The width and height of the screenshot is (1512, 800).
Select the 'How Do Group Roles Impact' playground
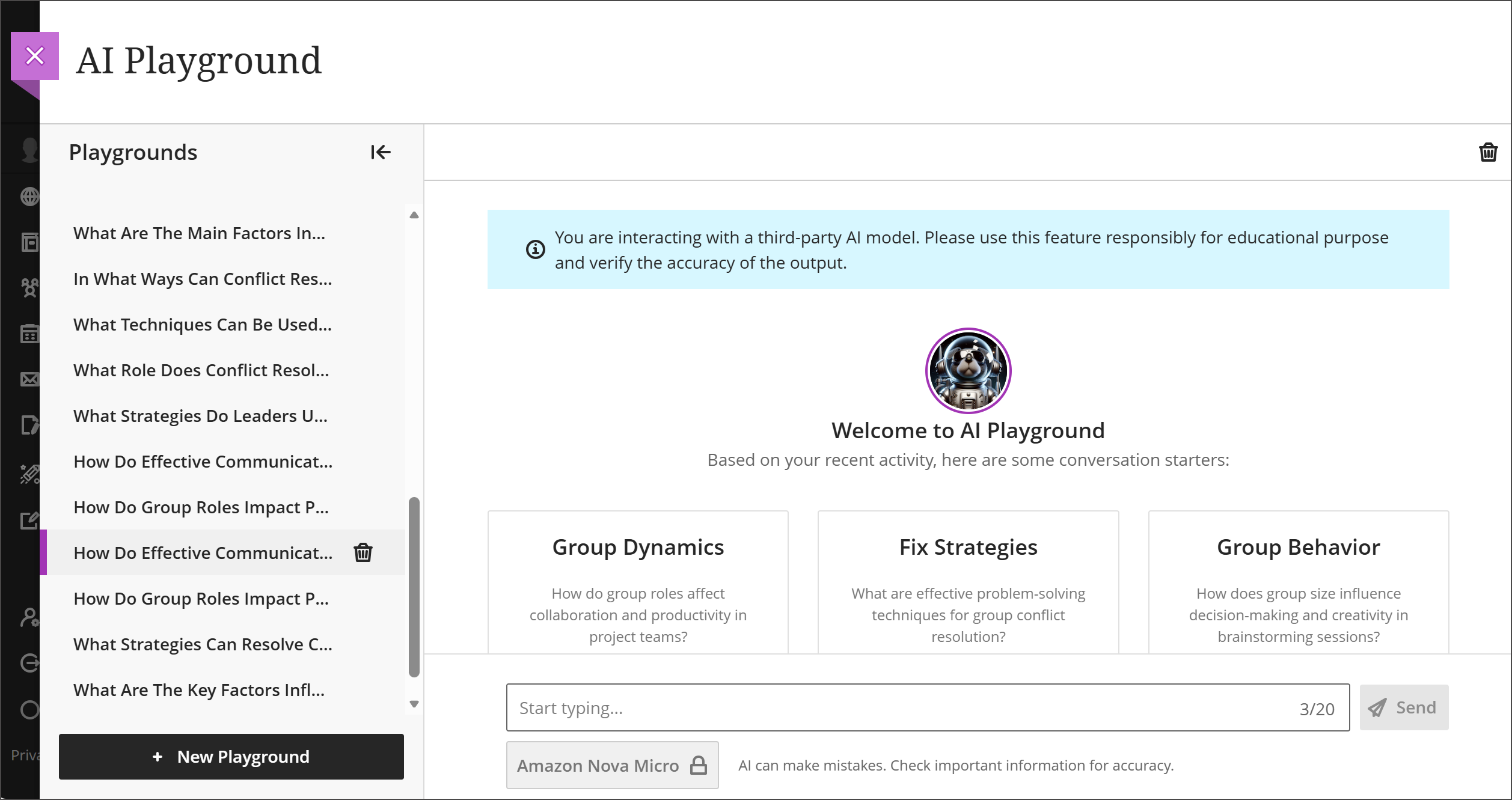(x=201, y=507)
